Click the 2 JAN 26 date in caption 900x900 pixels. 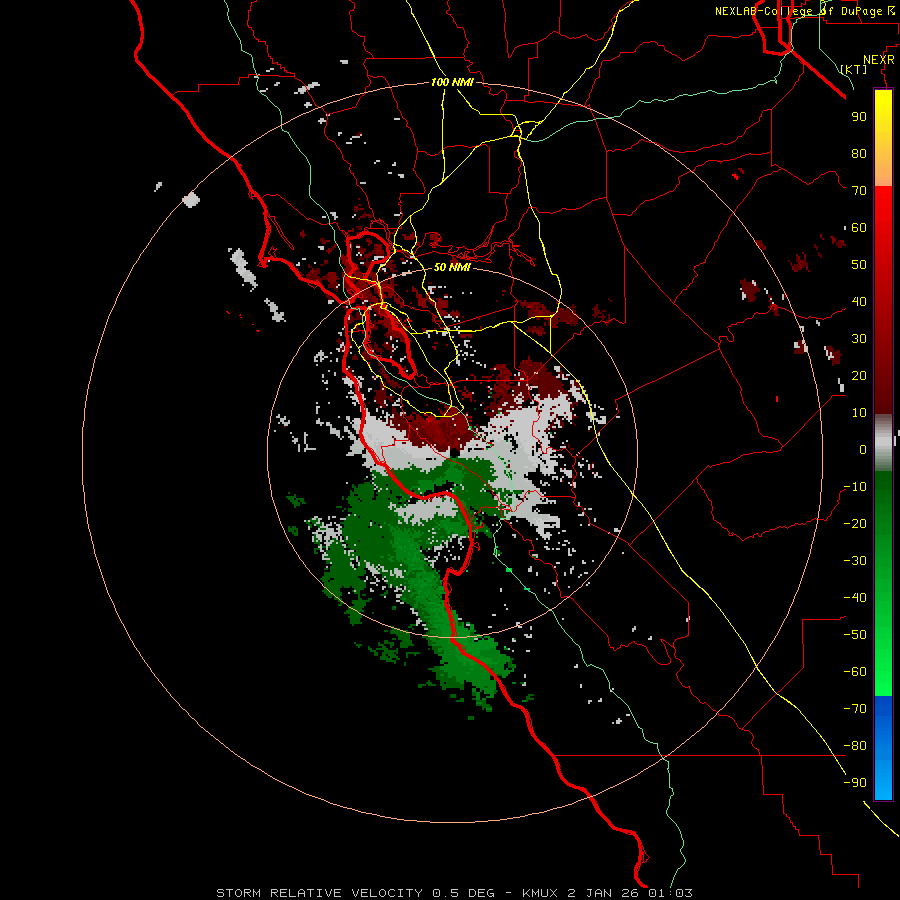pyautogui.click(x=604, y=893)
